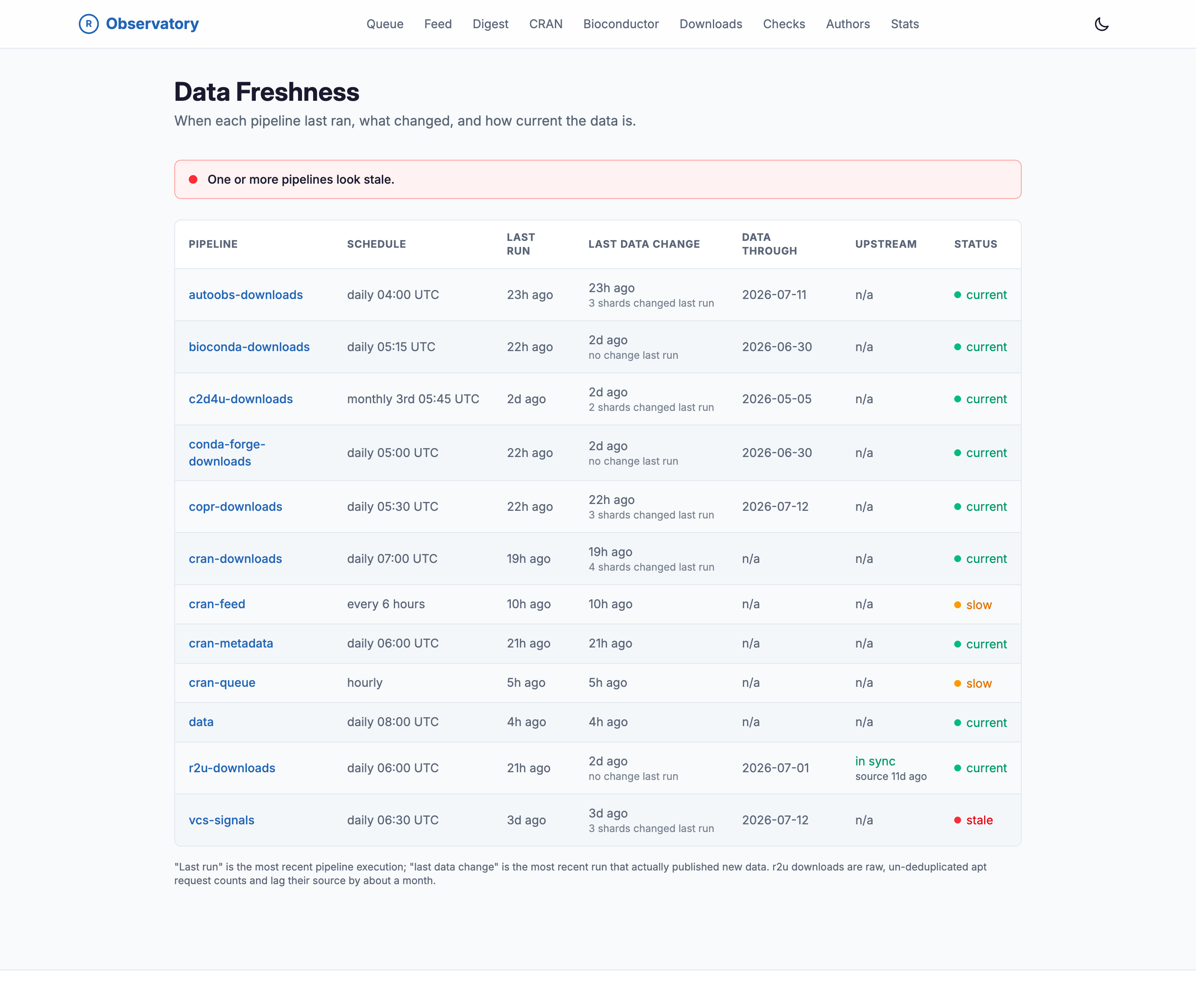Go to Downloads in the navbar
Viewport: 1196px width, 1008px height.
pyautogui.click(x=711, y=24)
